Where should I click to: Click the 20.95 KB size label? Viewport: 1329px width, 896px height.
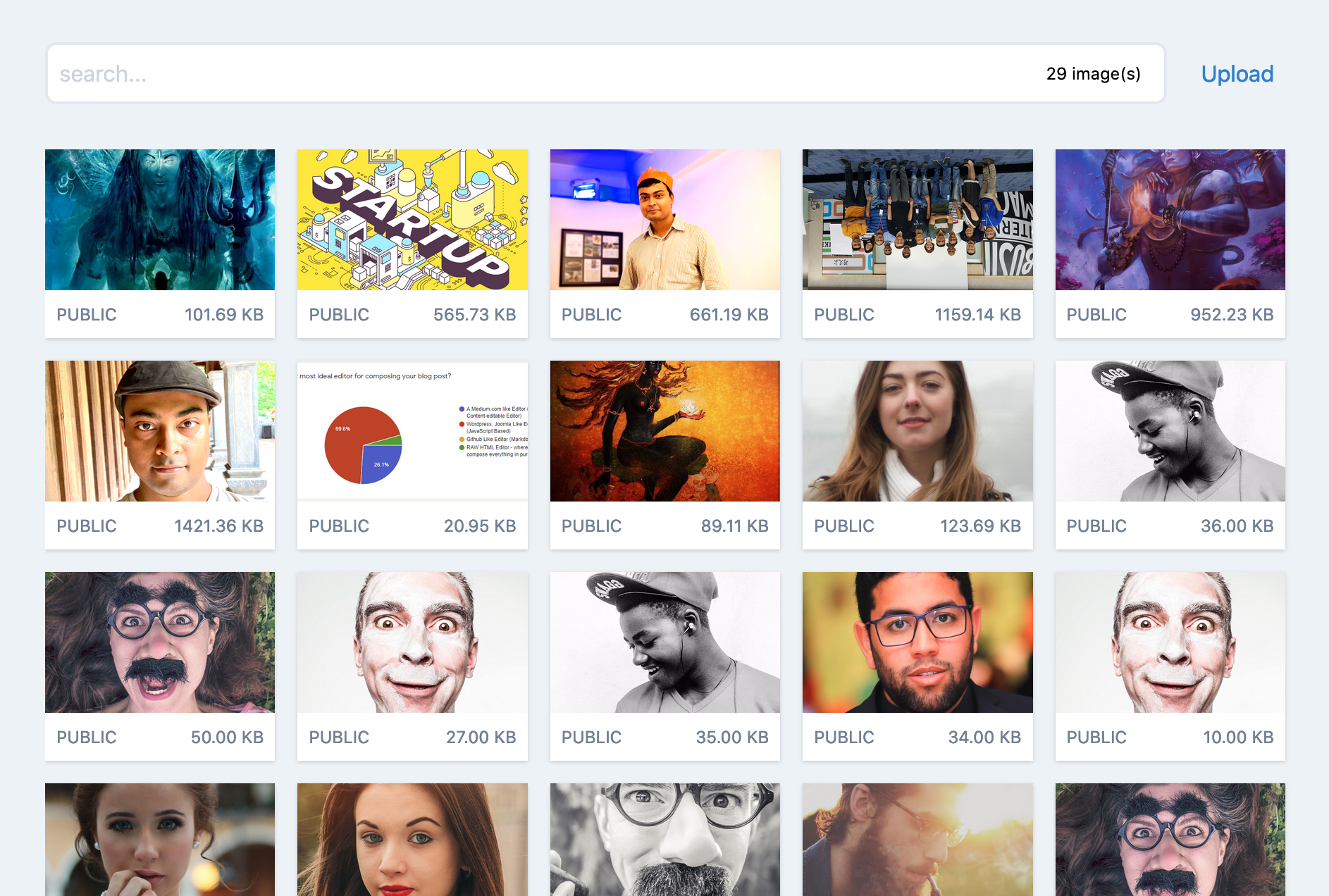[480, 526]
